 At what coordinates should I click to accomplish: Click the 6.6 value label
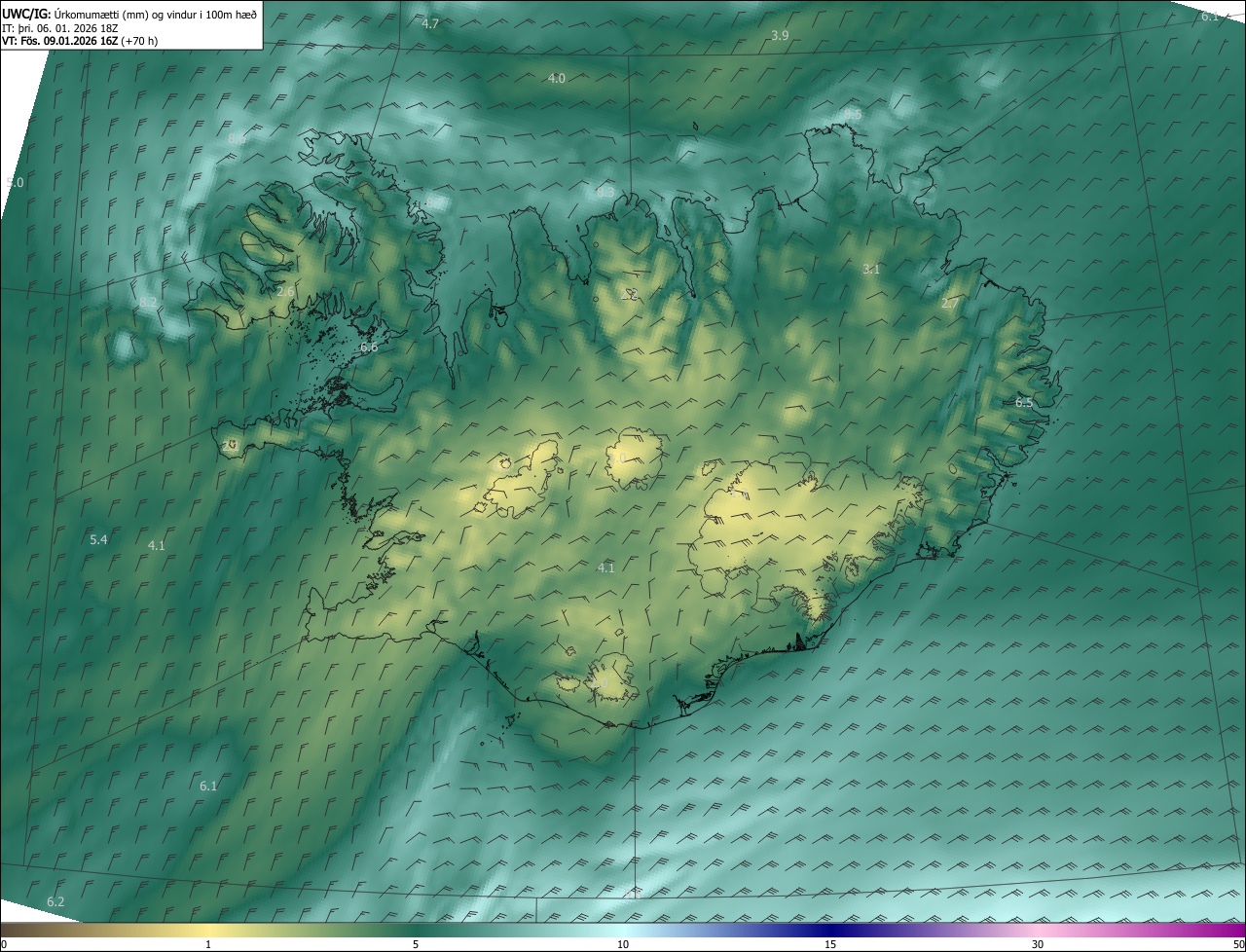pyautogui.click(x=369, y=347)
